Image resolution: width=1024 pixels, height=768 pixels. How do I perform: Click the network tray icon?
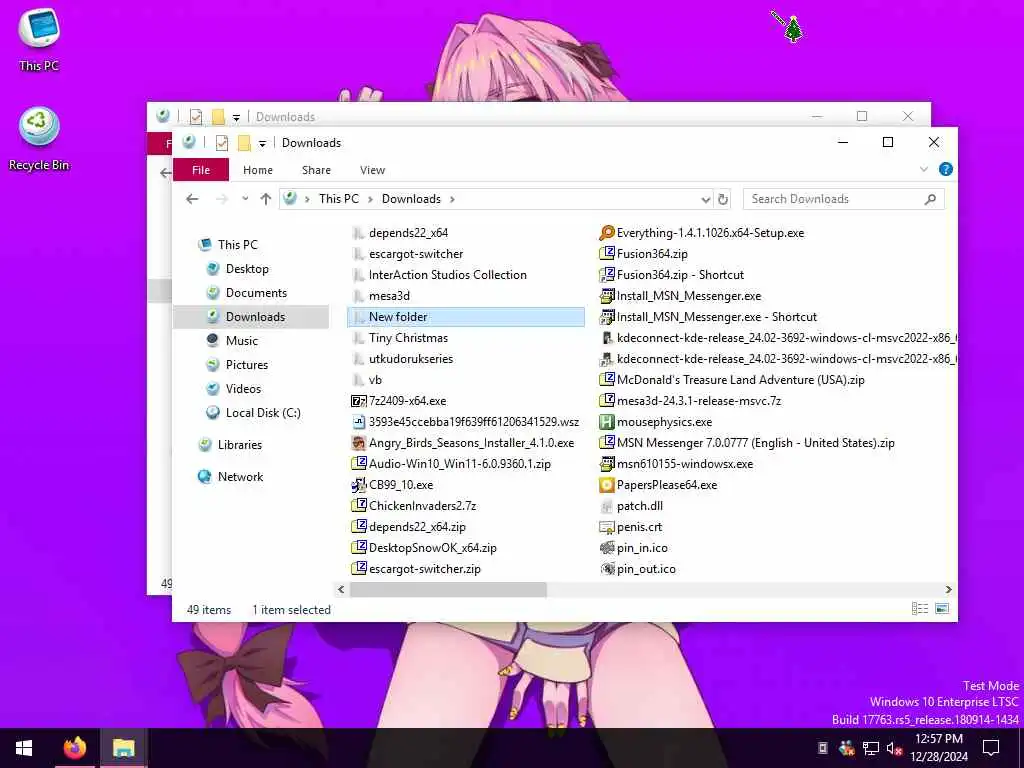871,748
